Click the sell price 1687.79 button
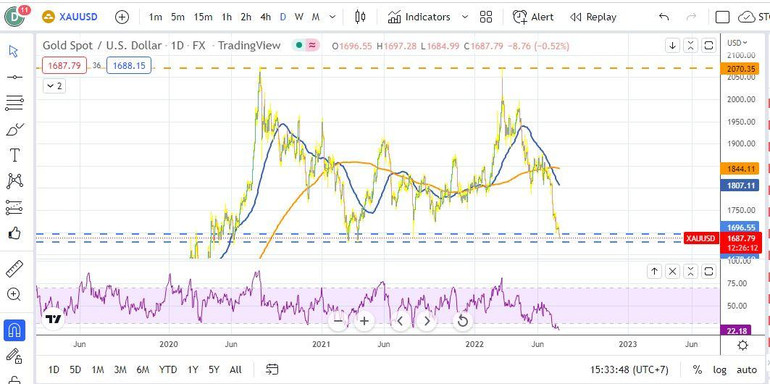This screenshot has height=384, width=770. click(x=64, y=65)
